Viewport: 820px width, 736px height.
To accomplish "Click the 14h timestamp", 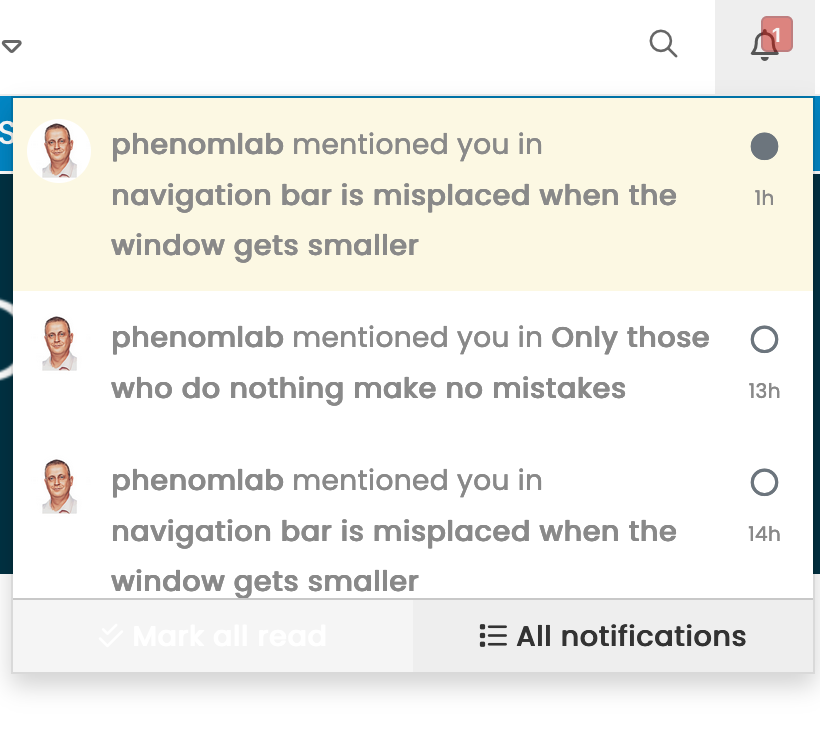I will pyautogui.click(x=764, y=534).
